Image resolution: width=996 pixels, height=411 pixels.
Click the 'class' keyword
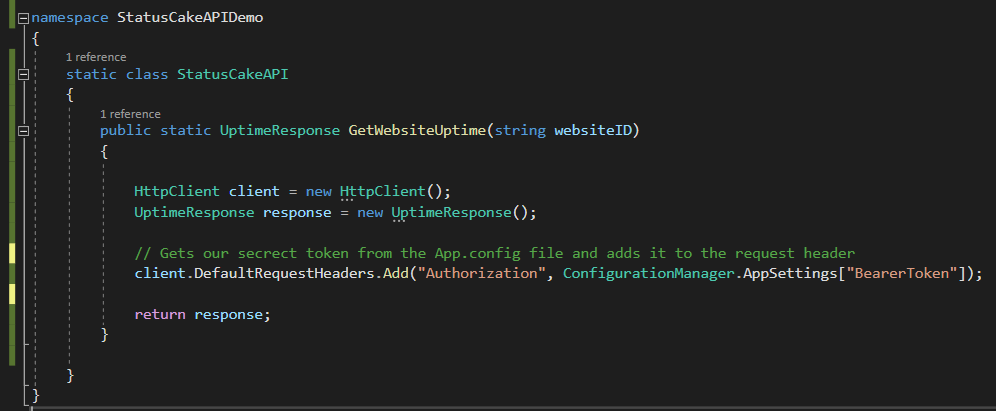tap(147, 74)
